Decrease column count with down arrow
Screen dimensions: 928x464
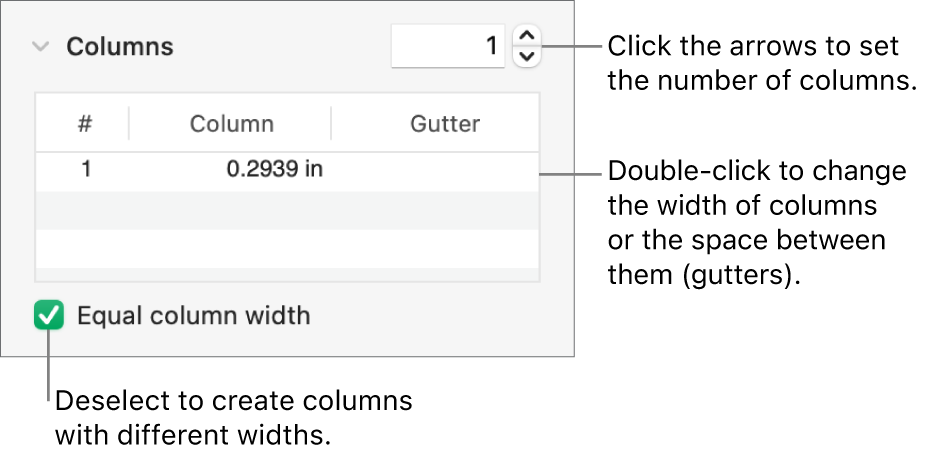point(527,56)
